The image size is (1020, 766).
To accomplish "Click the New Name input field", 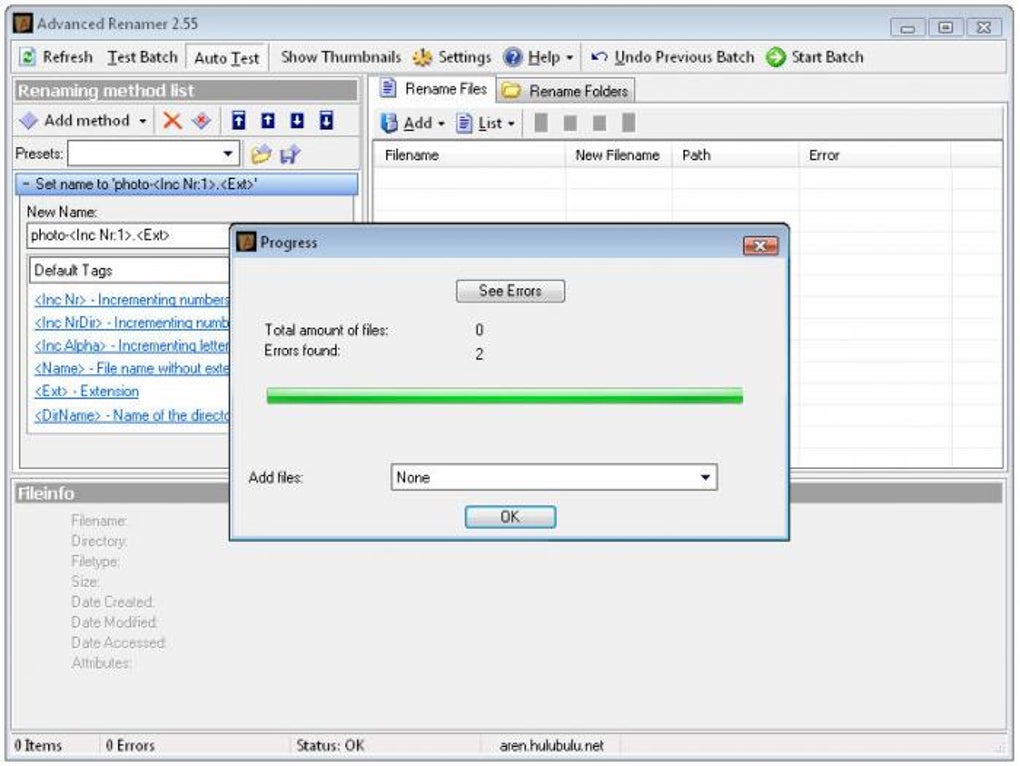I will pos(129,235).
